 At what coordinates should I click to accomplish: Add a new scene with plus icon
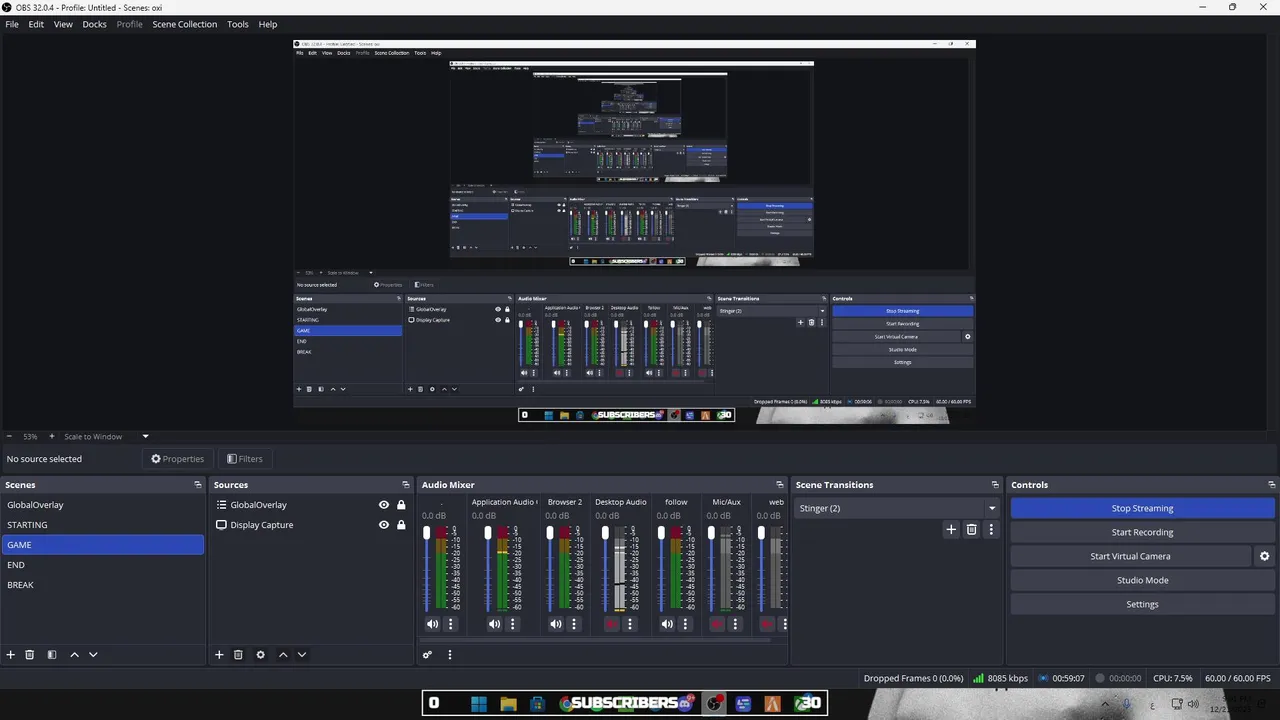(x=11, y=655)
